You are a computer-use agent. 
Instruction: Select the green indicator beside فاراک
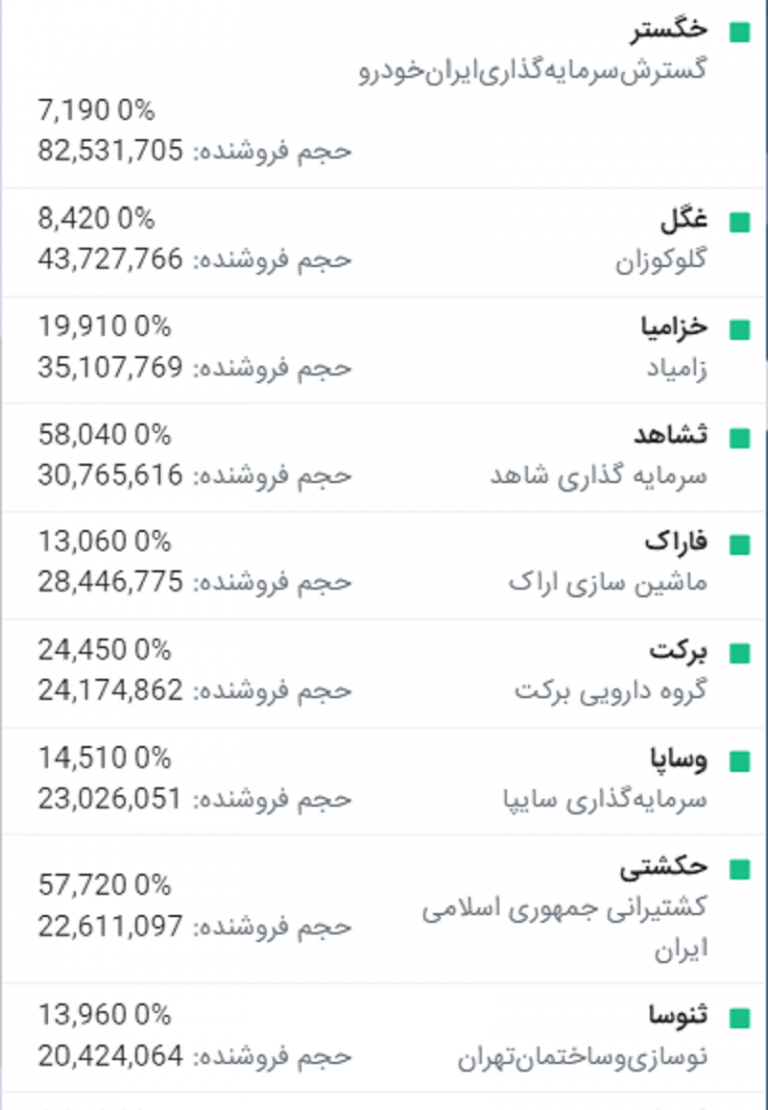click(740, 545)
